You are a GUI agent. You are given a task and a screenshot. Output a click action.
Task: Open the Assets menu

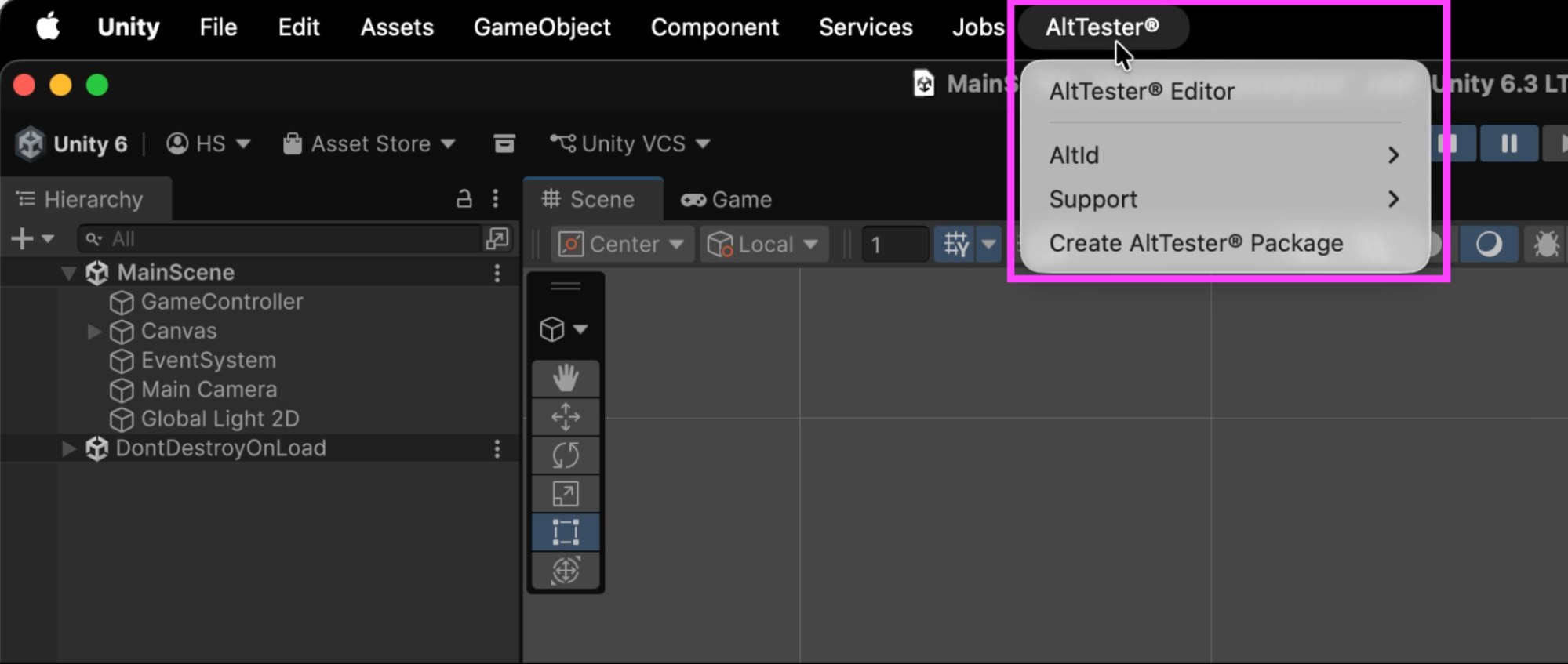coord(397,27)
